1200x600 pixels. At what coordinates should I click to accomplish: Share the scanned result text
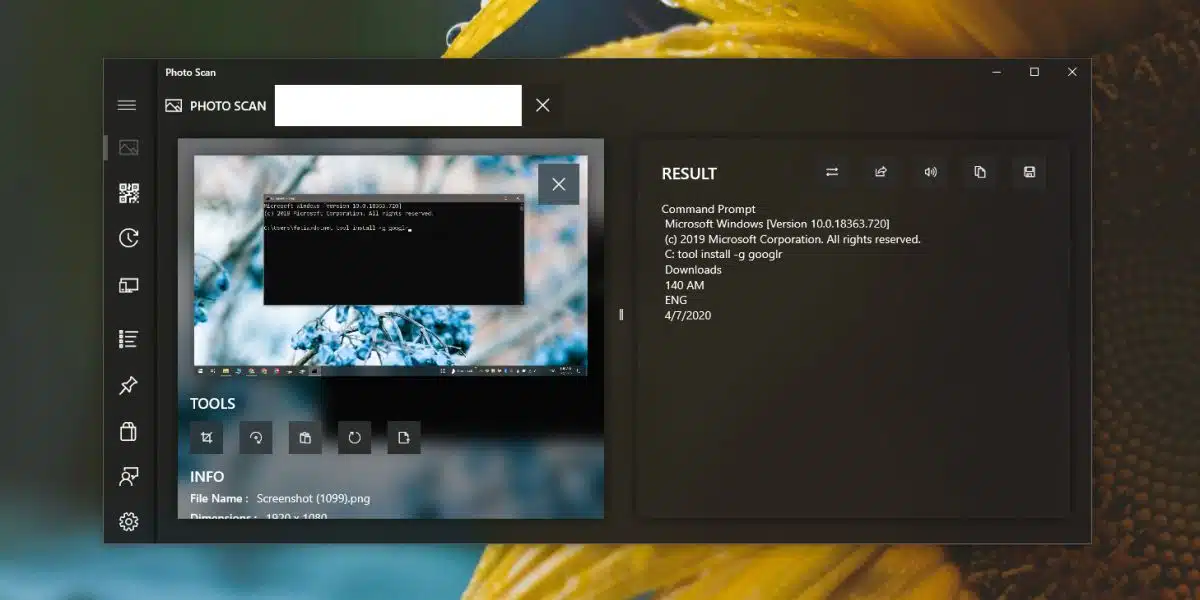[x=881, y=172]
